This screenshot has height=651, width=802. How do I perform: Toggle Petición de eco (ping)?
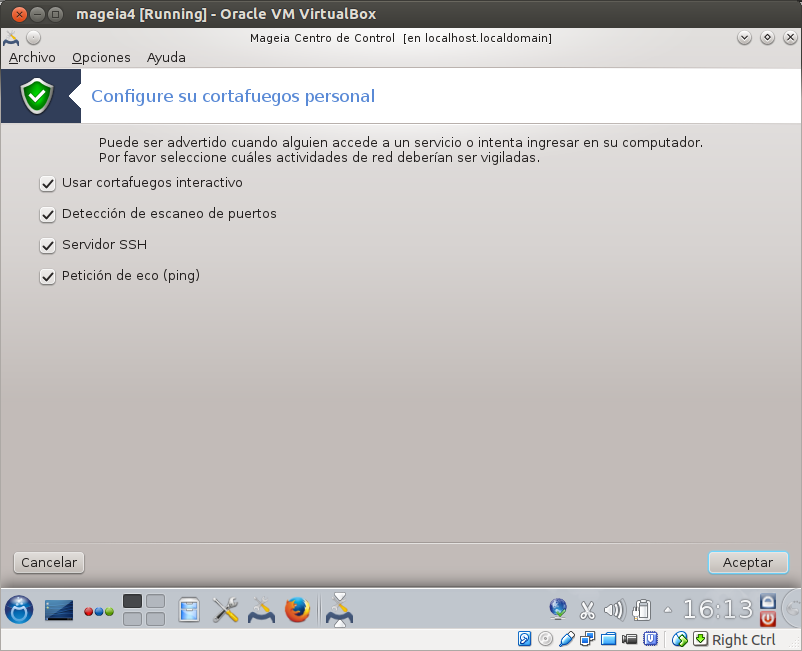[47, 276]
